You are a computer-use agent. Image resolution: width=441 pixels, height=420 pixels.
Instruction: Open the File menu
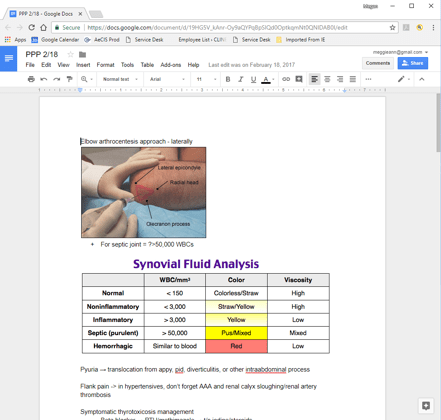pyautogui.click(x=30, y=65)
